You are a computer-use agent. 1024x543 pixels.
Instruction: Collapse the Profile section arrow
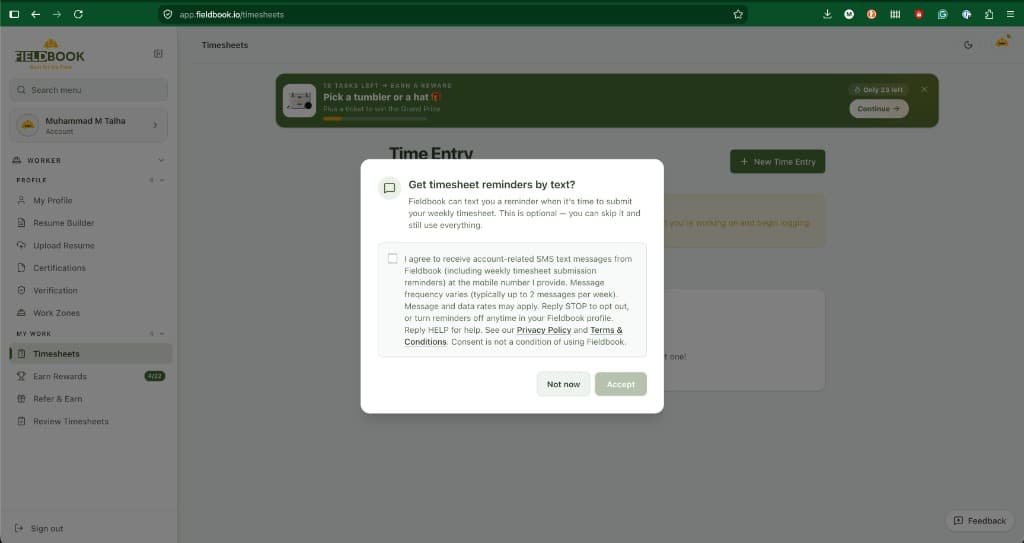(162, 180)
